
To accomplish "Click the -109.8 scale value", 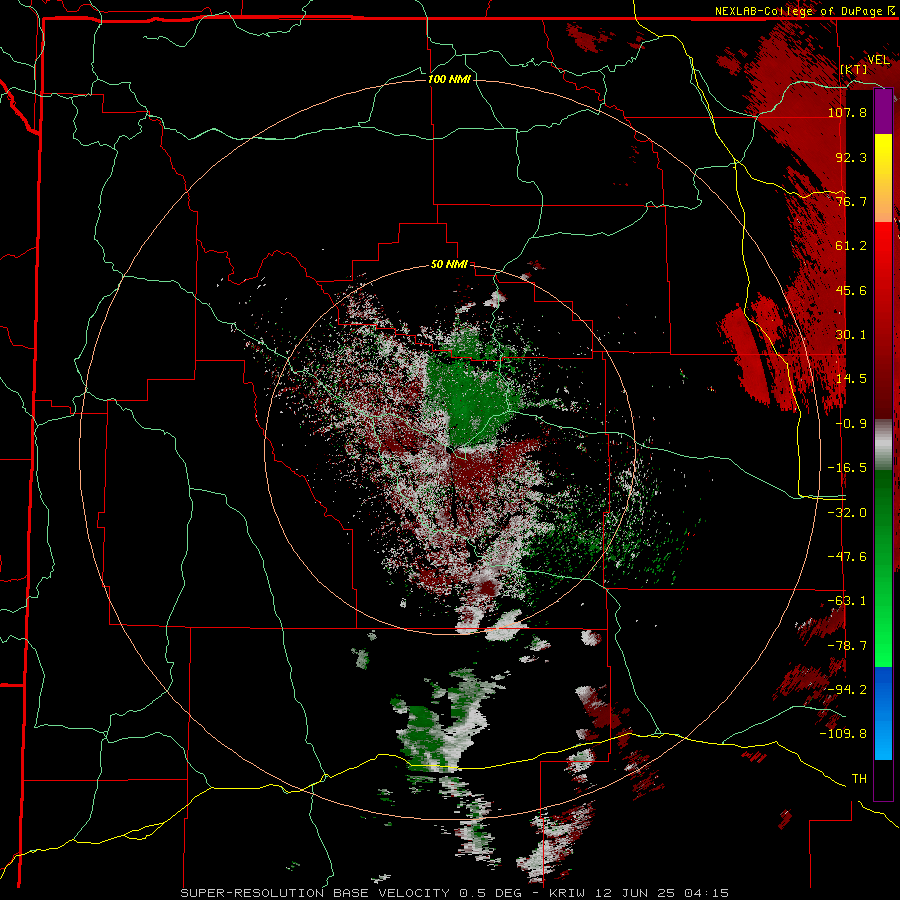I will coord(843,734).
